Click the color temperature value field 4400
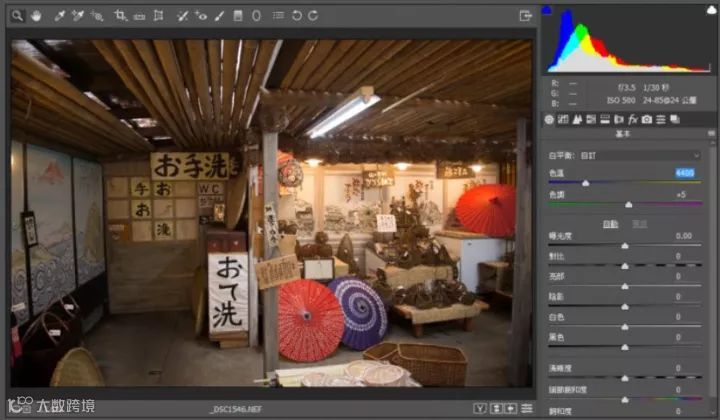720x420 pixels. point(685,173)
